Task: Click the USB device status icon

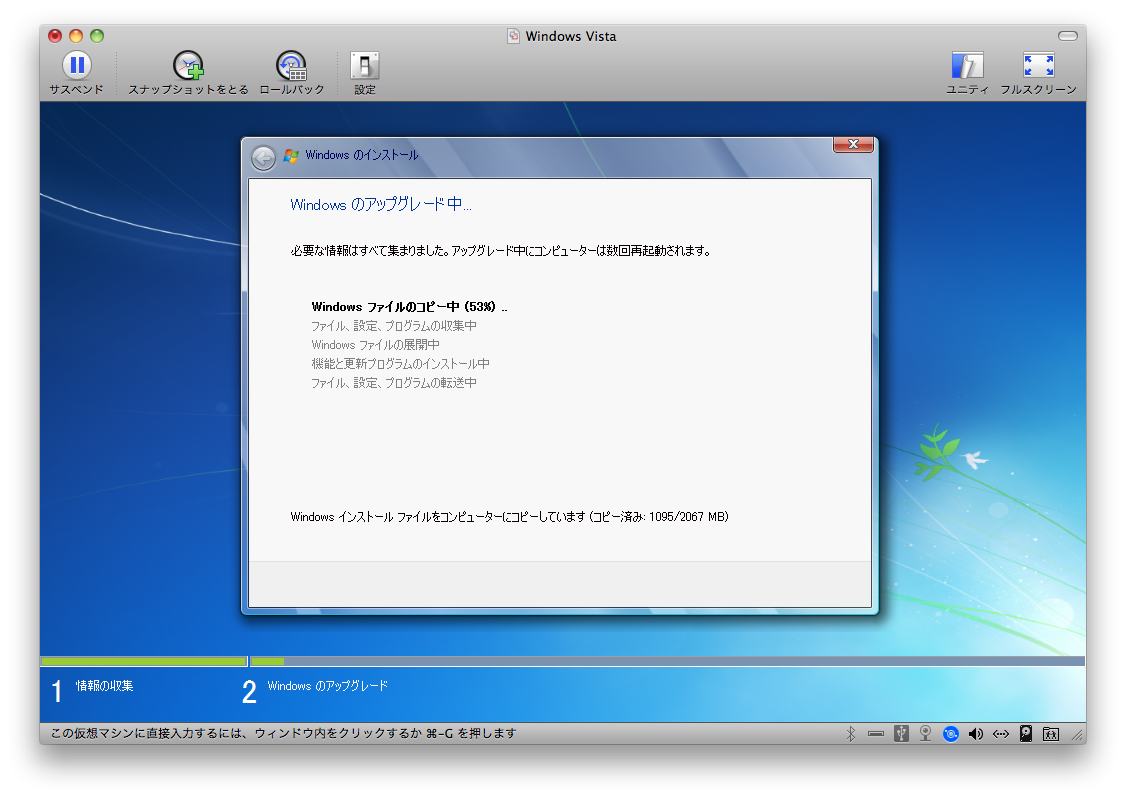Action: 901,734
